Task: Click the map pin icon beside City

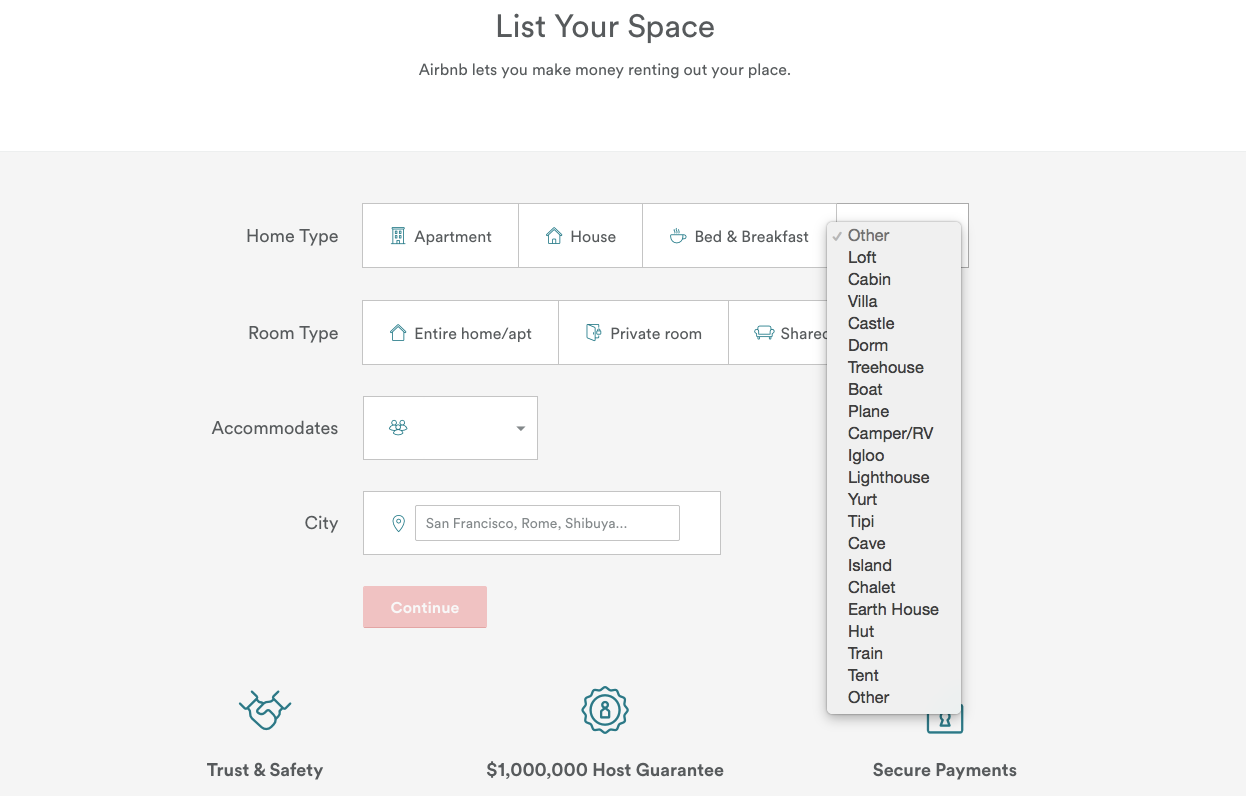Action: coord(398,523)
